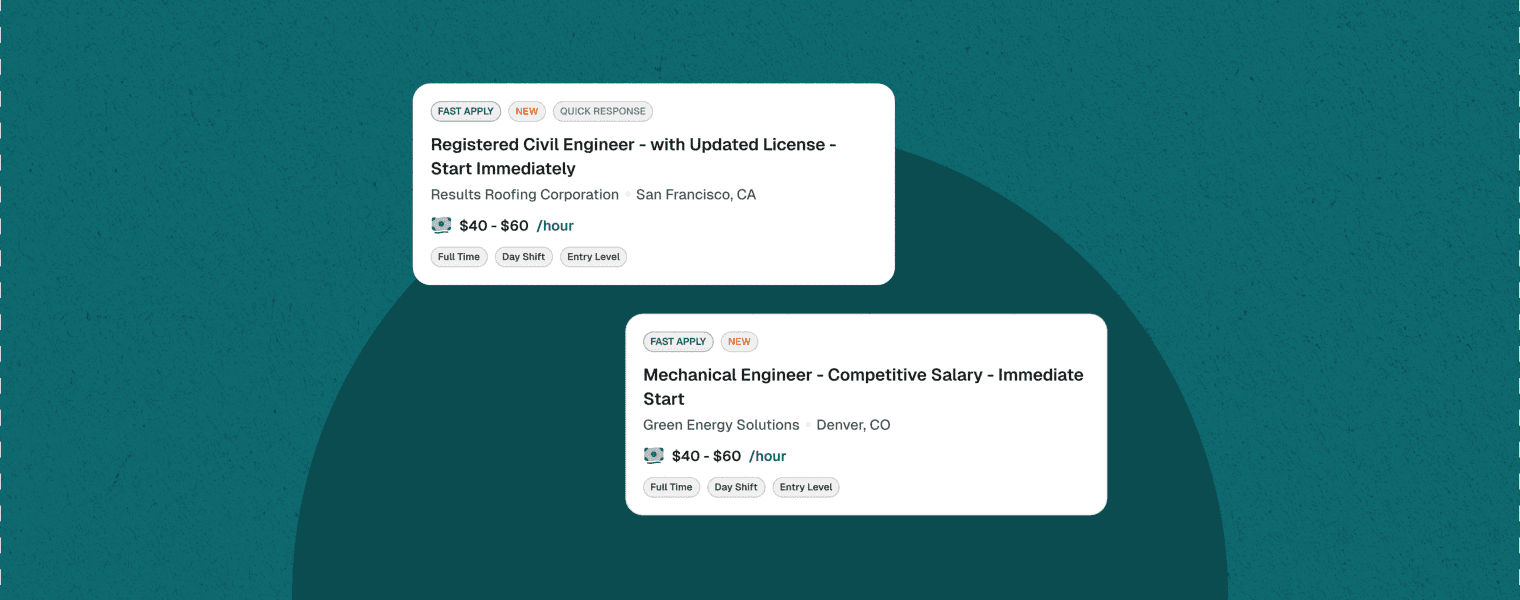
Task: Click the Denver, CO location
Action: (853, 425)
